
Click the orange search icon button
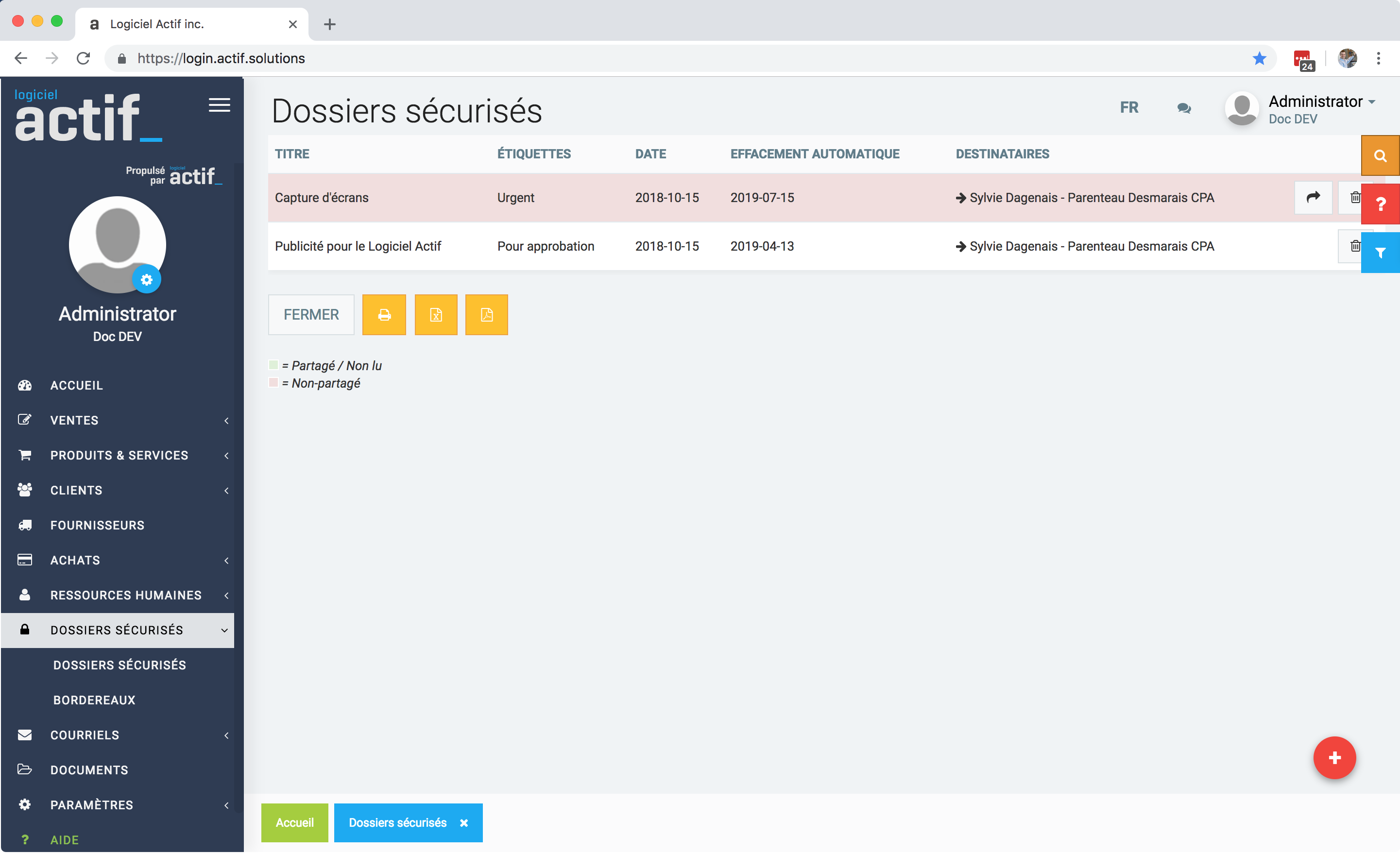coord(1380,156)
